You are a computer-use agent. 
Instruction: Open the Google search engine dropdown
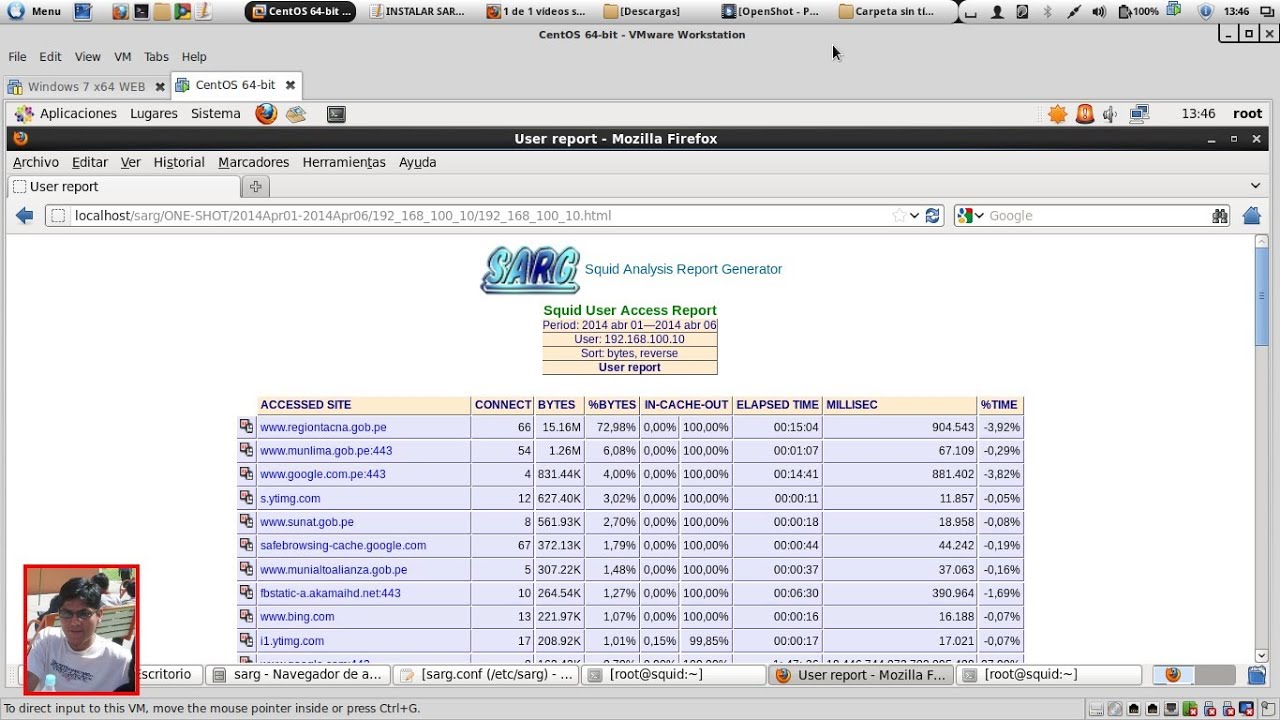pyautogui.click(x=970, y=215)
